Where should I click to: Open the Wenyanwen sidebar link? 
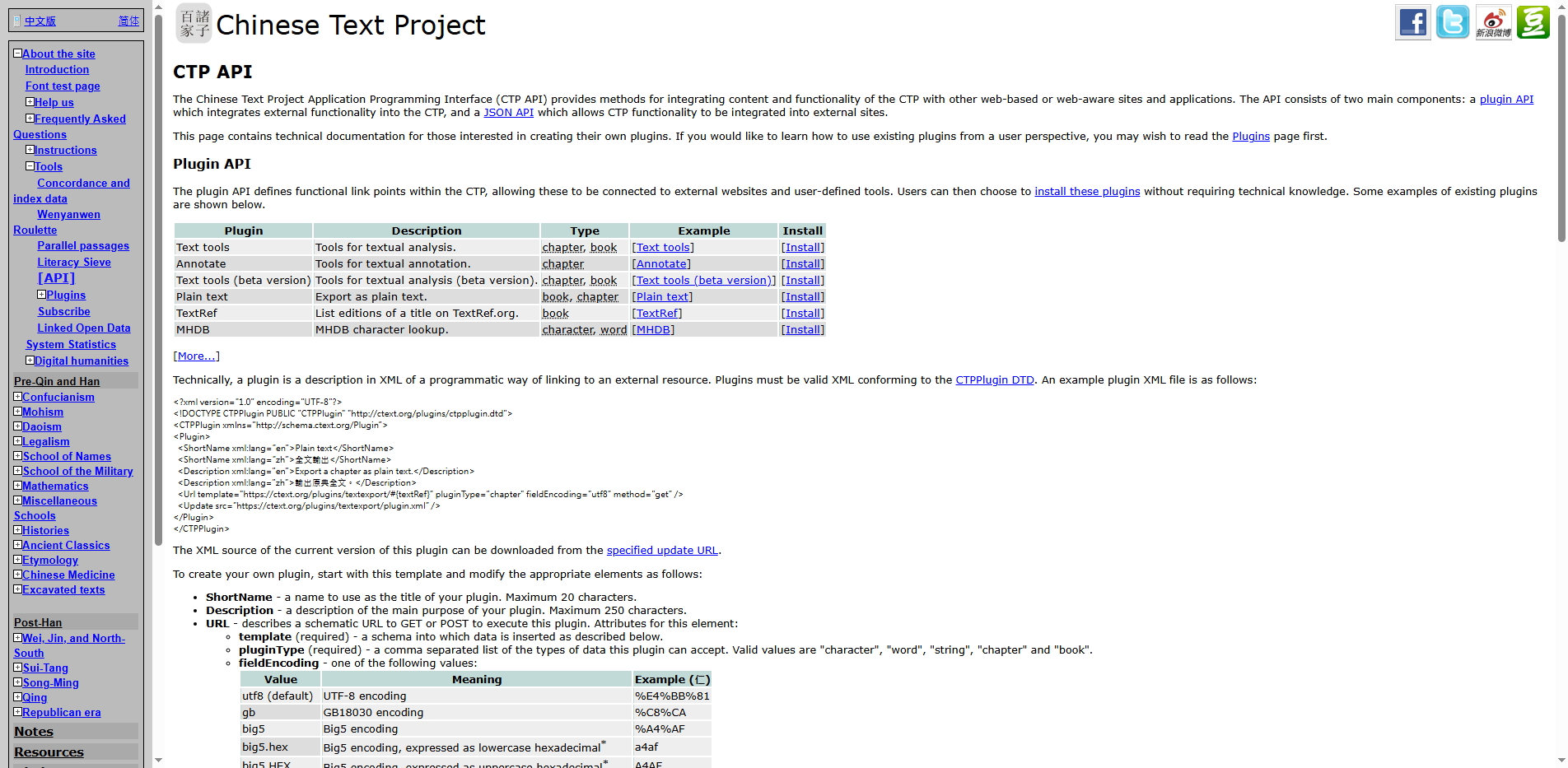coord(68,214)
